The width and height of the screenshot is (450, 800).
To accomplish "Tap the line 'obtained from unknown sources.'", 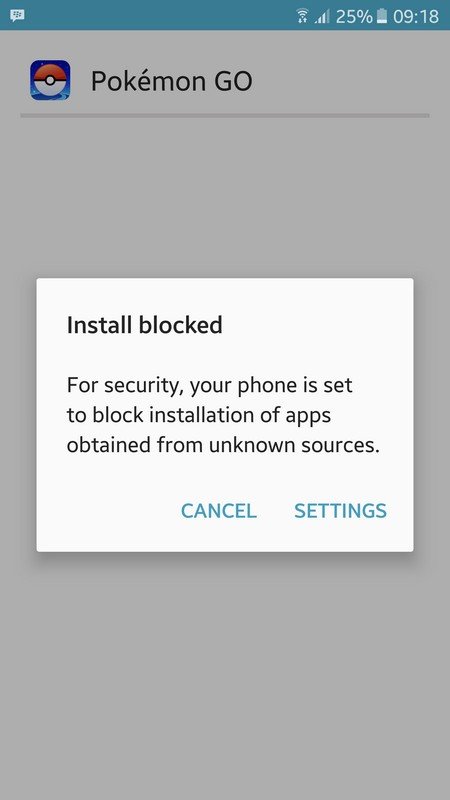I will 223,445.
